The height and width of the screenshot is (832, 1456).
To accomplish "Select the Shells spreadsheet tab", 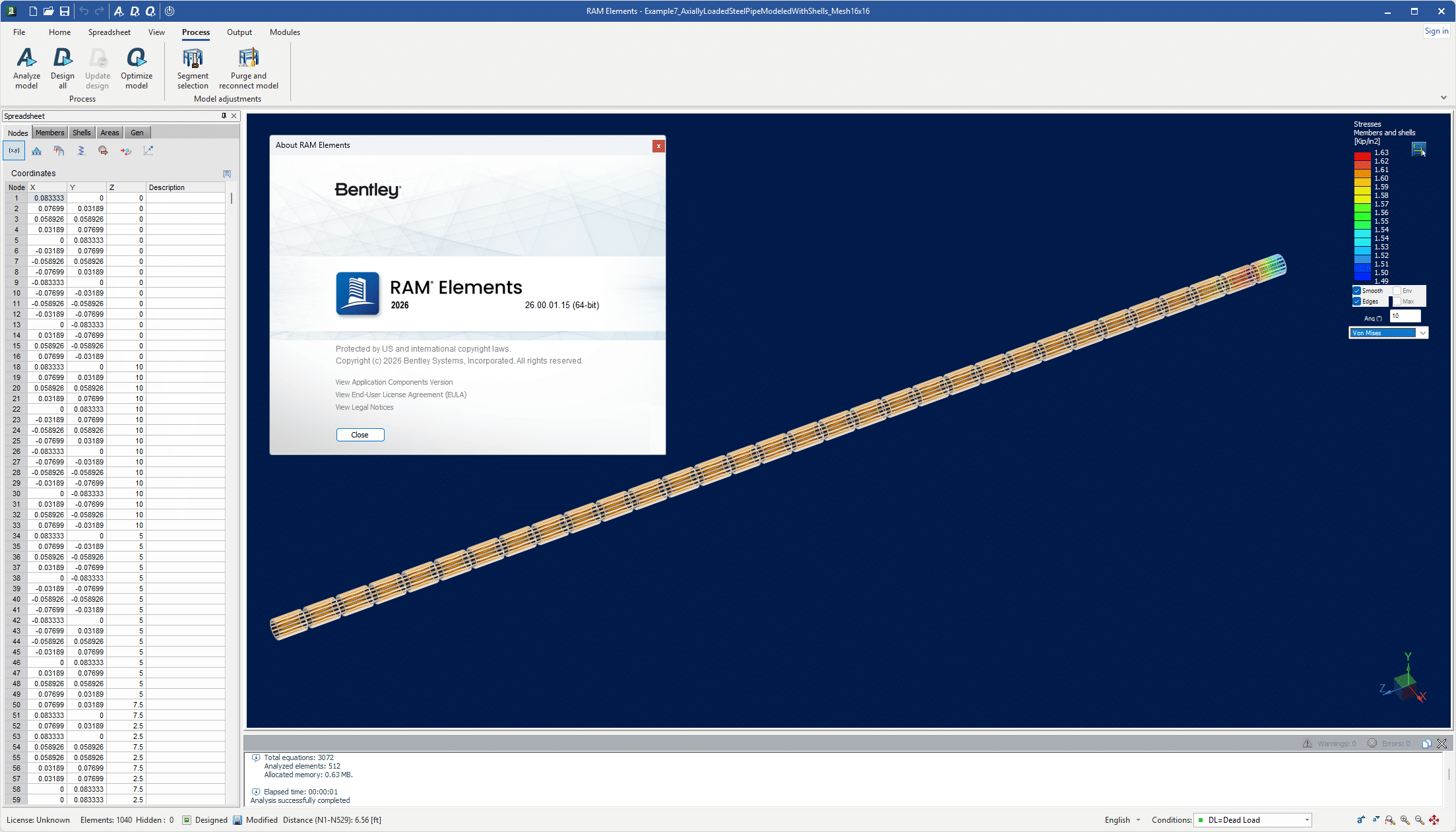I will (x=82, y=133).
